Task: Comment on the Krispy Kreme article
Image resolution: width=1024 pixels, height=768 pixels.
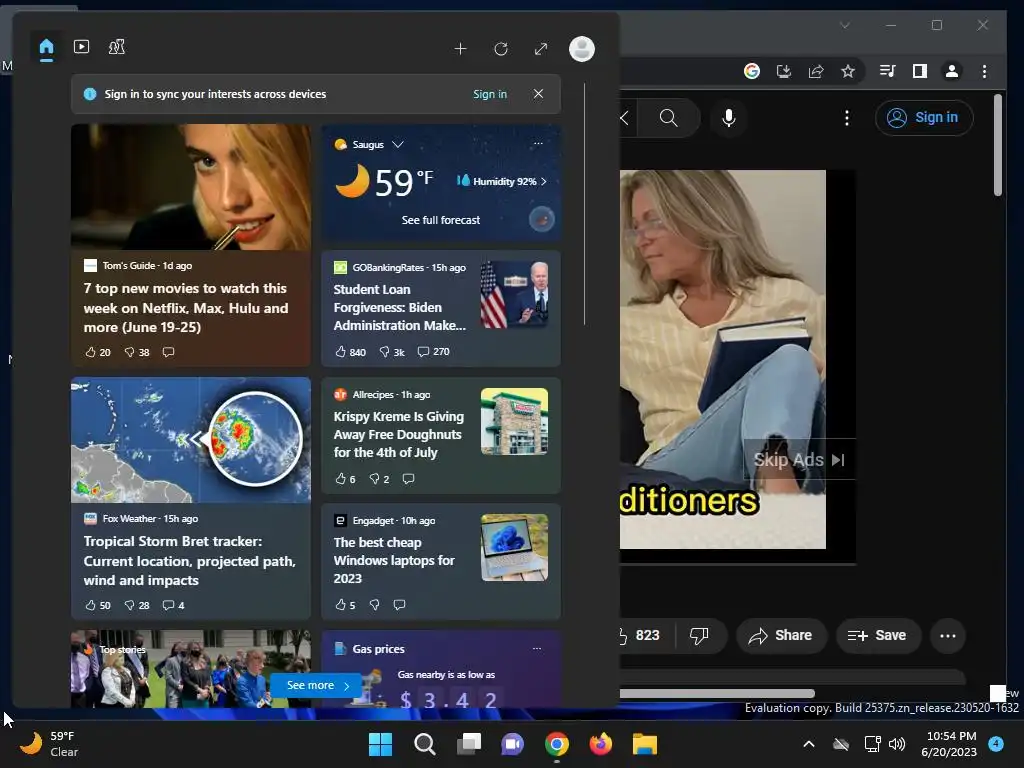Action: [x=409, y=479]
